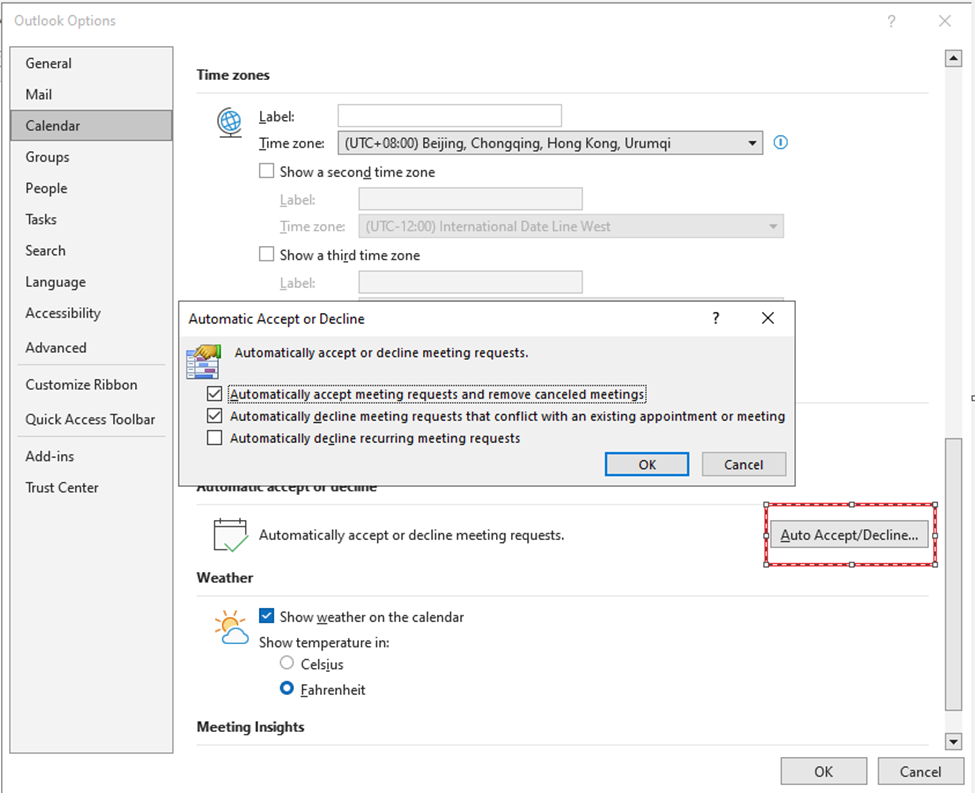
Task: Open help in Automatic Accept or Decline dialog
Action: pos(716,318)
